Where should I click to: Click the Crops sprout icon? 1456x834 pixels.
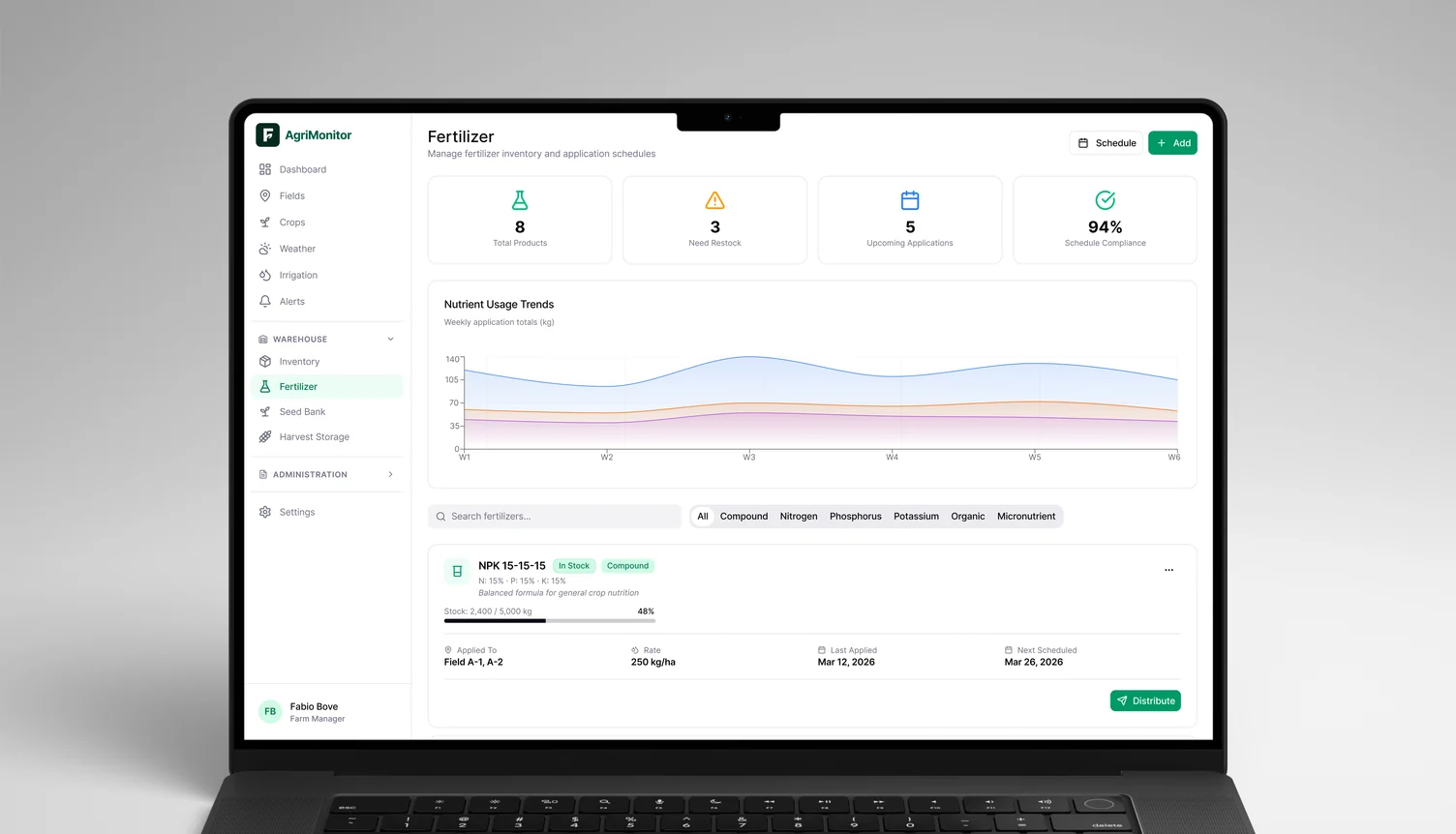click(265, 223)
